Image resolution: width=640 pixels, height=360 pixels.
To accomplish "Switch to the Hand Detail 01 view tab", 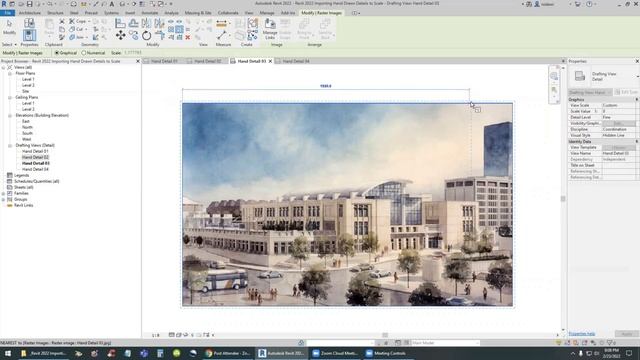I will click(x=164, y=61).
